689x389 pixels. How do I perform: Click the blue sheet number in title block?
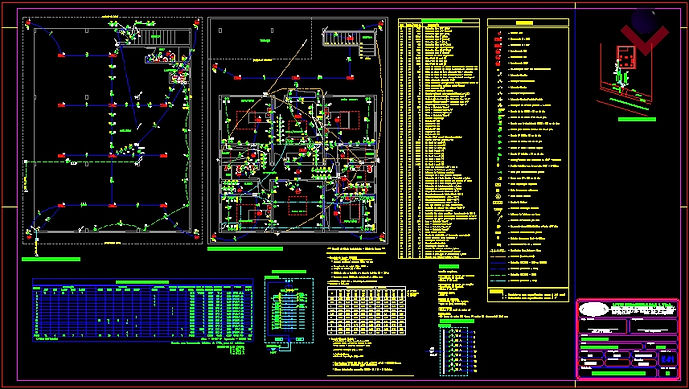click(x=667, y=359)
